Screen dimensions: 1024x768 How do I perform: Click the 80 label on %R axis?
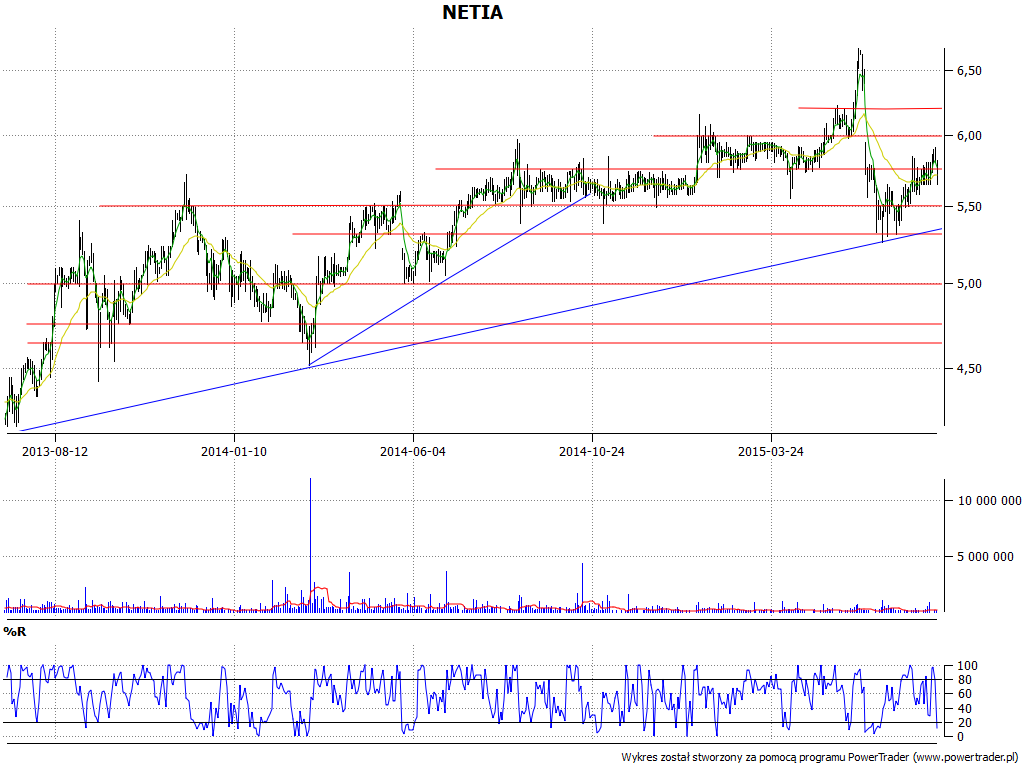pyautogui.click(x=964, y=680)
